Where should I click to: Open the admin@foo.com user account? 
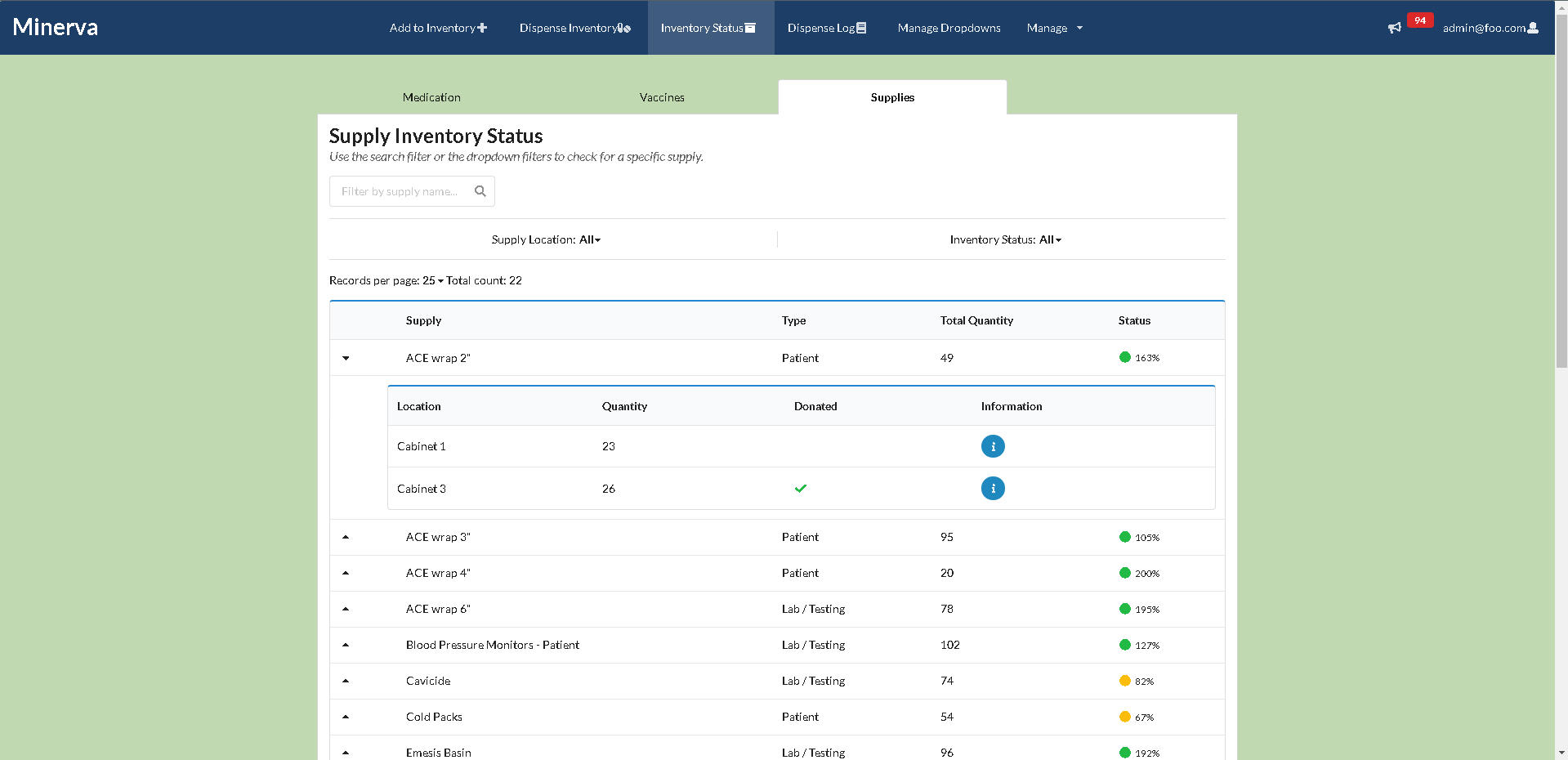tap(1490, 28)
